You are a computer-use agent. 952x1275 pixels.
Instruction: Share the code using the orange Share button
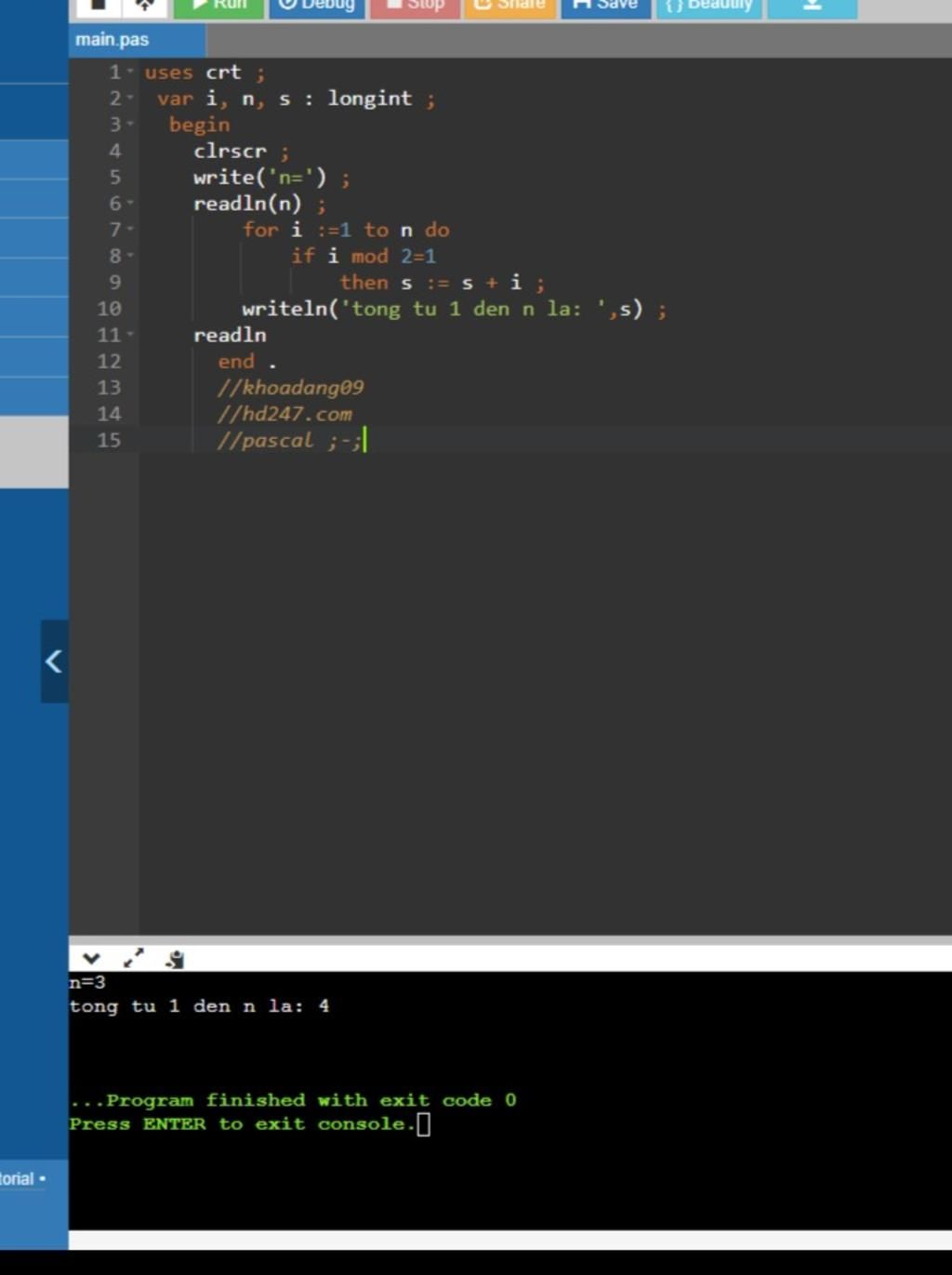pyautogui.click(x=509, y=7)
